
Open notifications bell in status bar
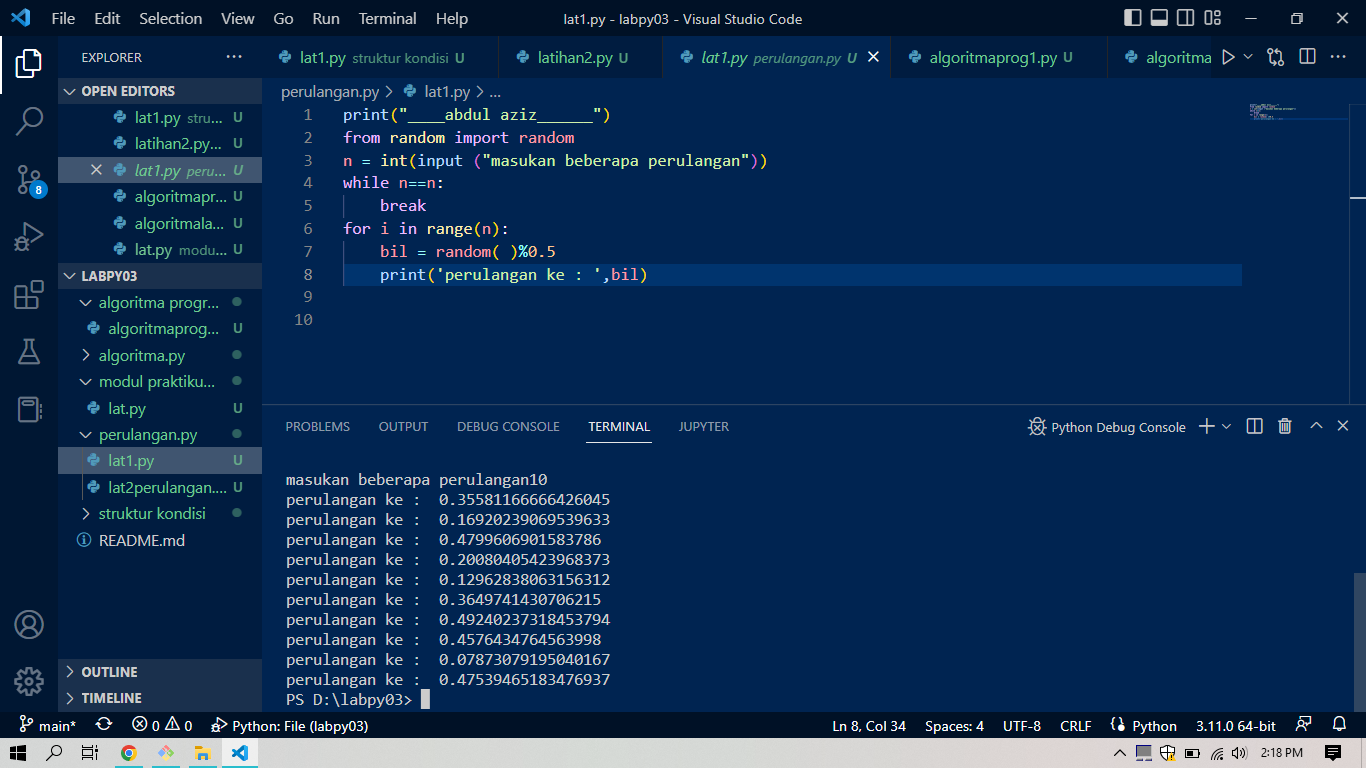pyautogui.click(x=1339, y=726)
